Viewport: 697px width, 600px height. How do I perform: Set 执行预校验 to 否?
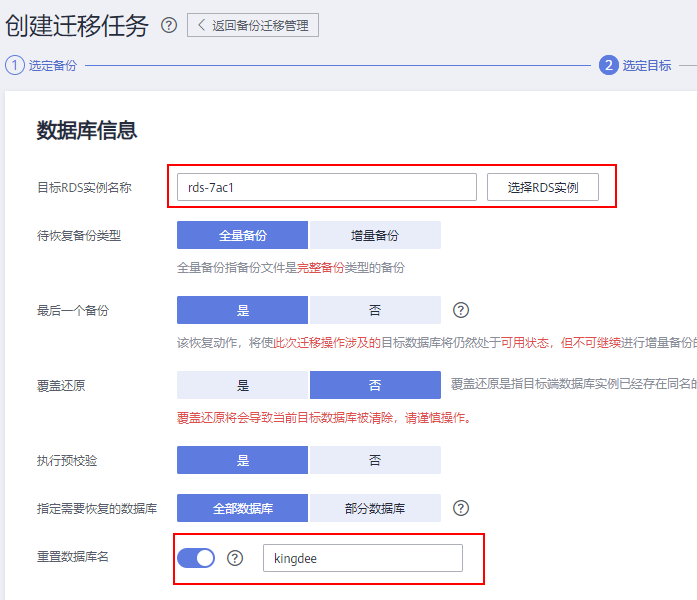click(x=375, y=460)
